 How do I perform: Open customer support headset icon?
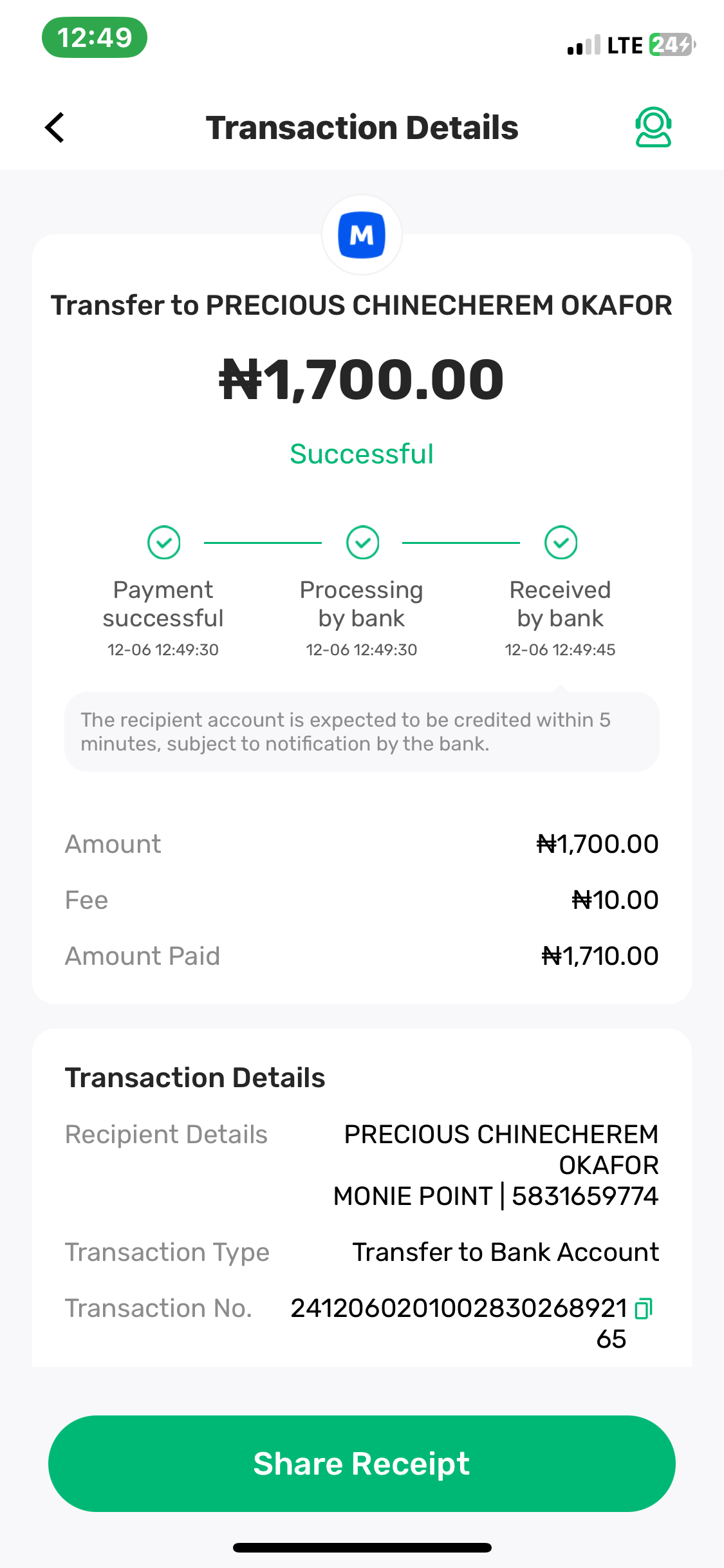click(653, 127)
